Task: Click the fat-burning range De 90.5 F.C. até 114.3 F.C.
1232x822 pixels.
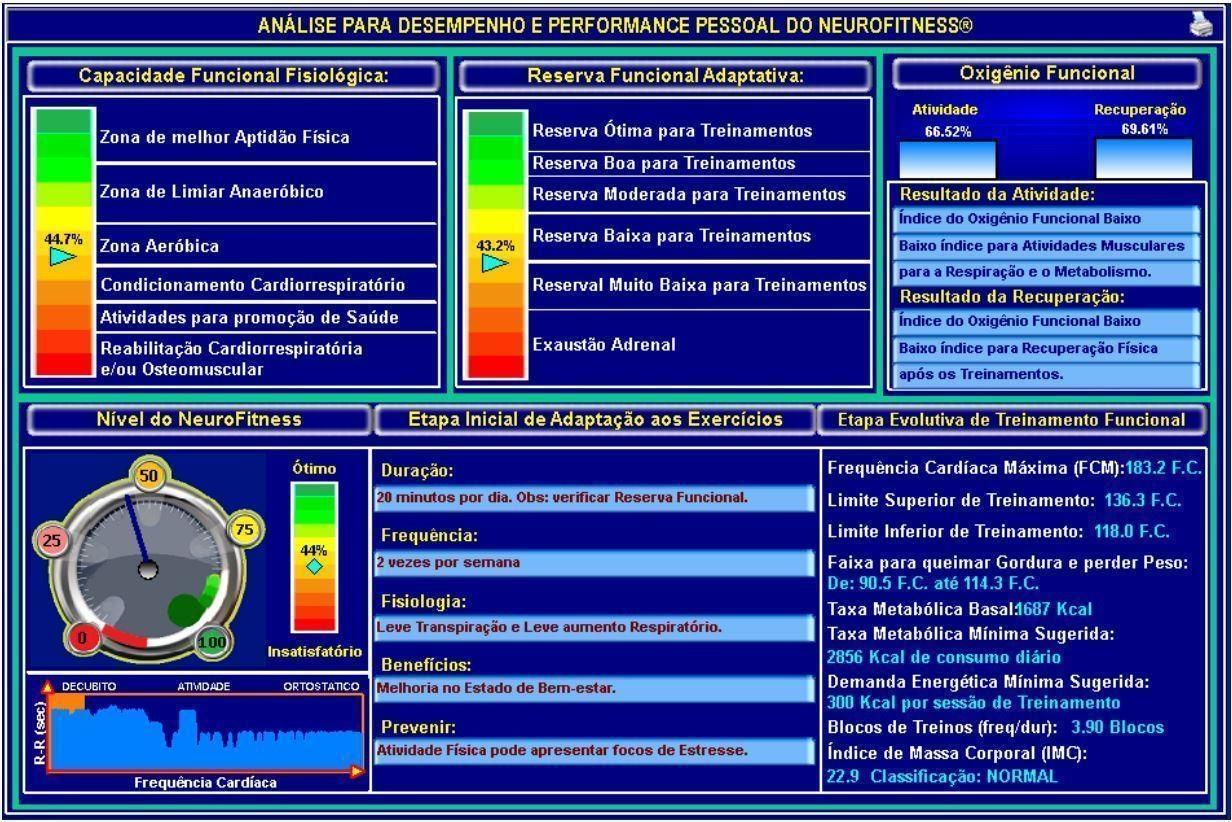Action: click(933, 583)
